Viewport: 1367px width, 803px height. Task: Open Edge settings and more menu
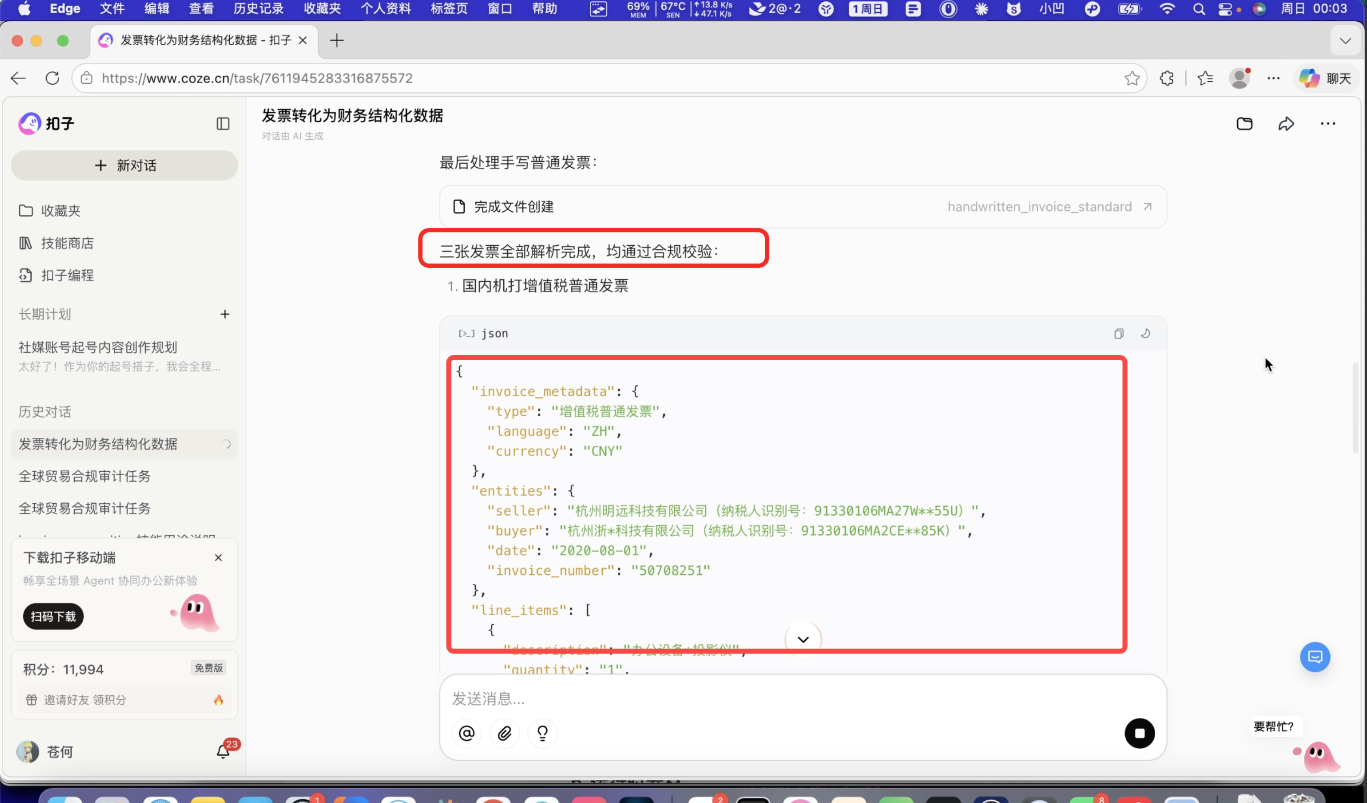(1273, 78)
